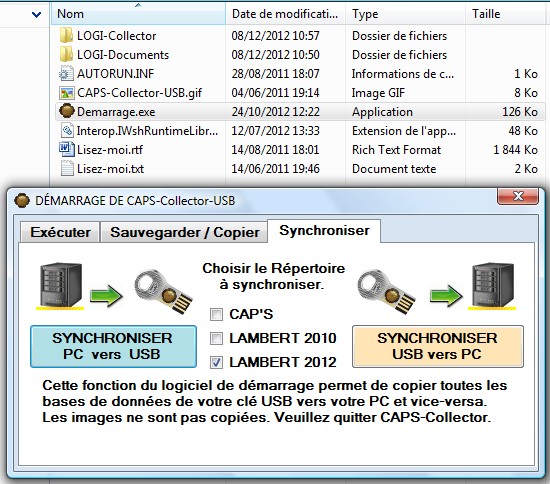Click the date 28/08/2011 18:07
Screen dimensions: 550x484
pos(275,74)
